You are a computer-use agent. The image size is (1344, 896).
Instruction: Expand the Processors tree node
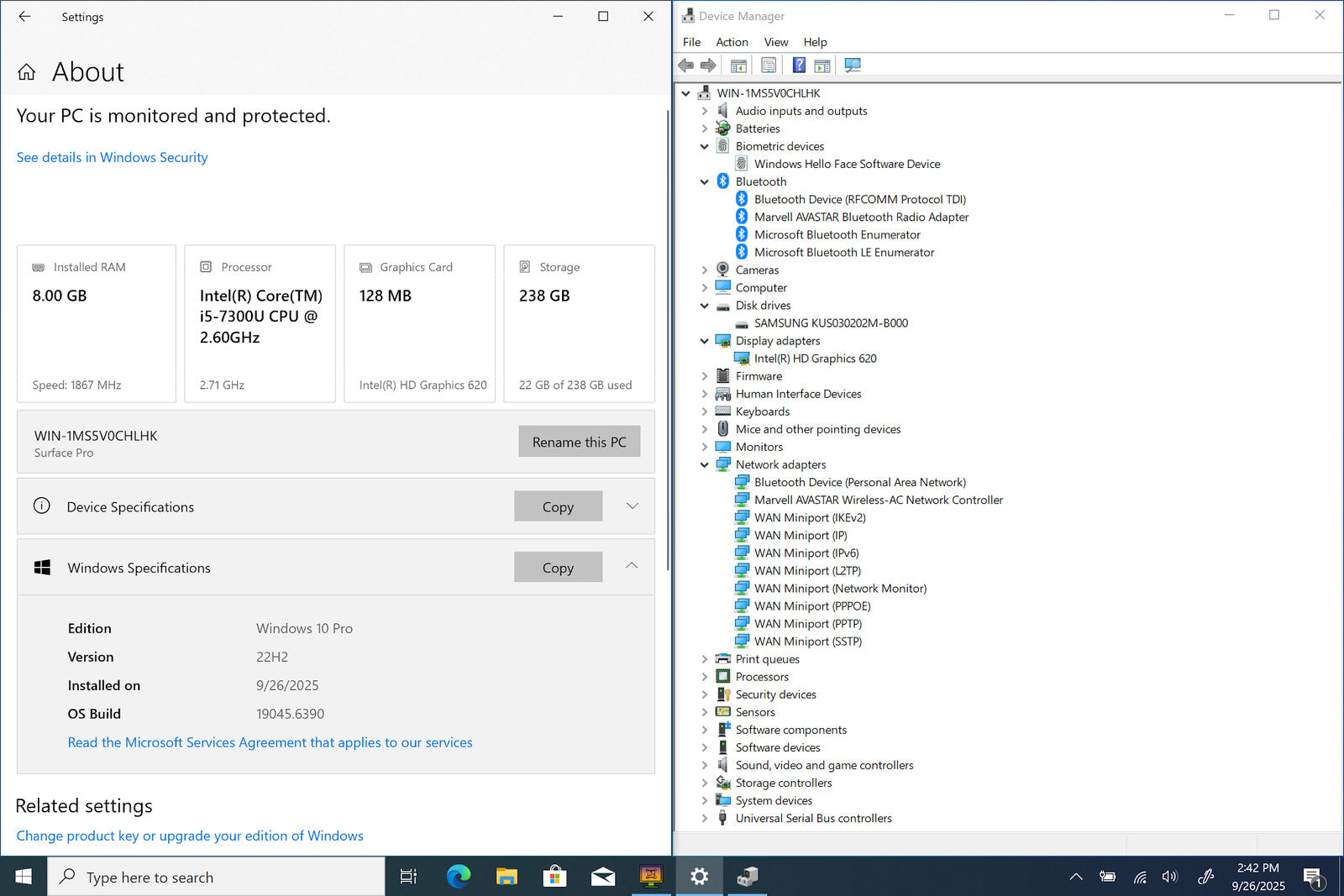click(x=704, y=677)
